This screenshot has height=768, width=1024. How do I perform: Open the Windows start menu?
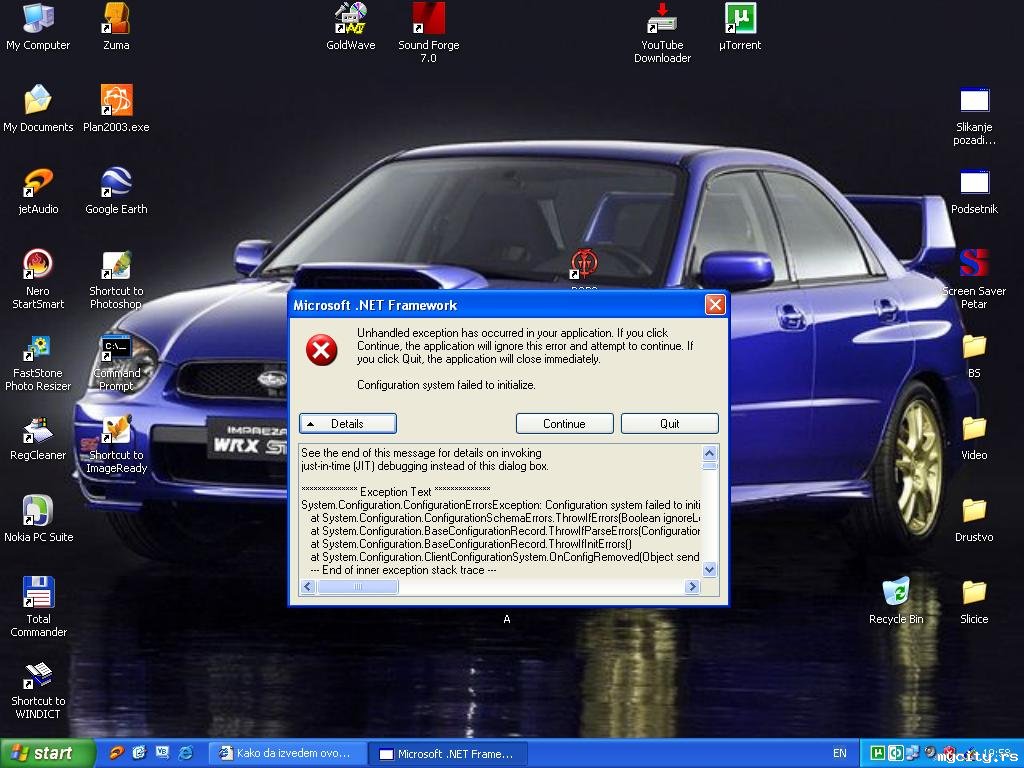point(47,754)
